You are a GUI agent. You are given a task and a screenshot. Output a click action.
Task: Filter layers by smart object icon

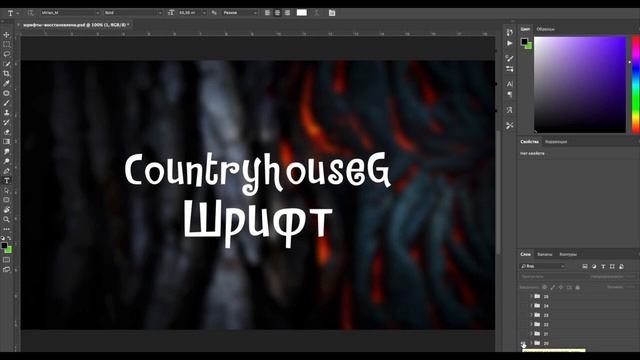pyautogui.click(x=621, y=267)
